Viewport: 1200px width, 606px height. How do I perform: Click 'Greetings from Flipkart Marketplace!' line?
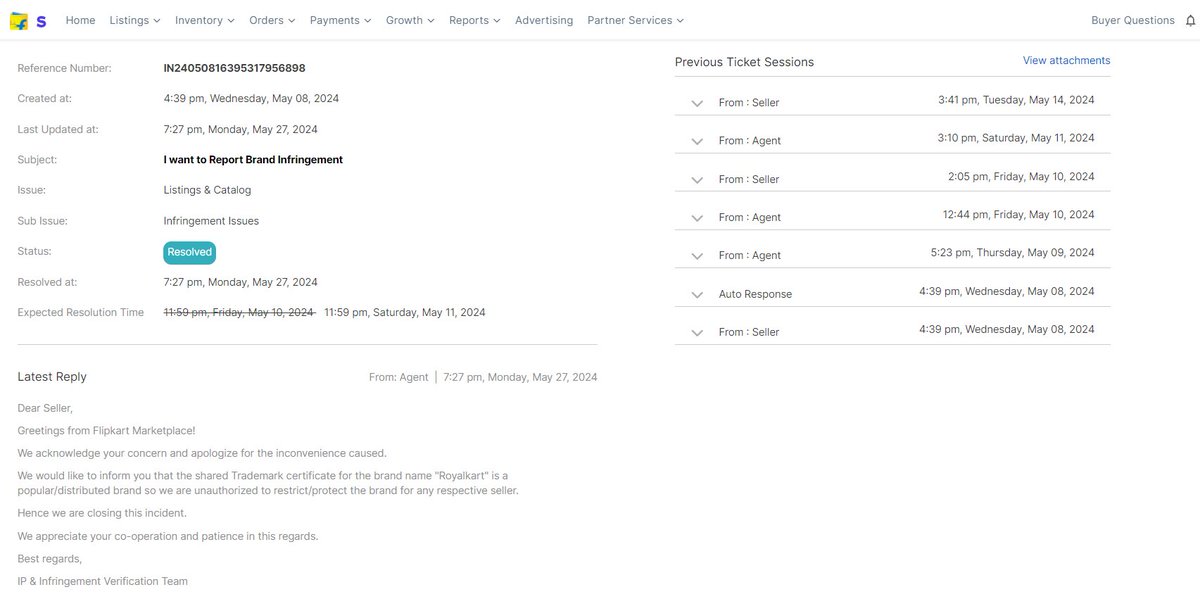coord(107,430)
